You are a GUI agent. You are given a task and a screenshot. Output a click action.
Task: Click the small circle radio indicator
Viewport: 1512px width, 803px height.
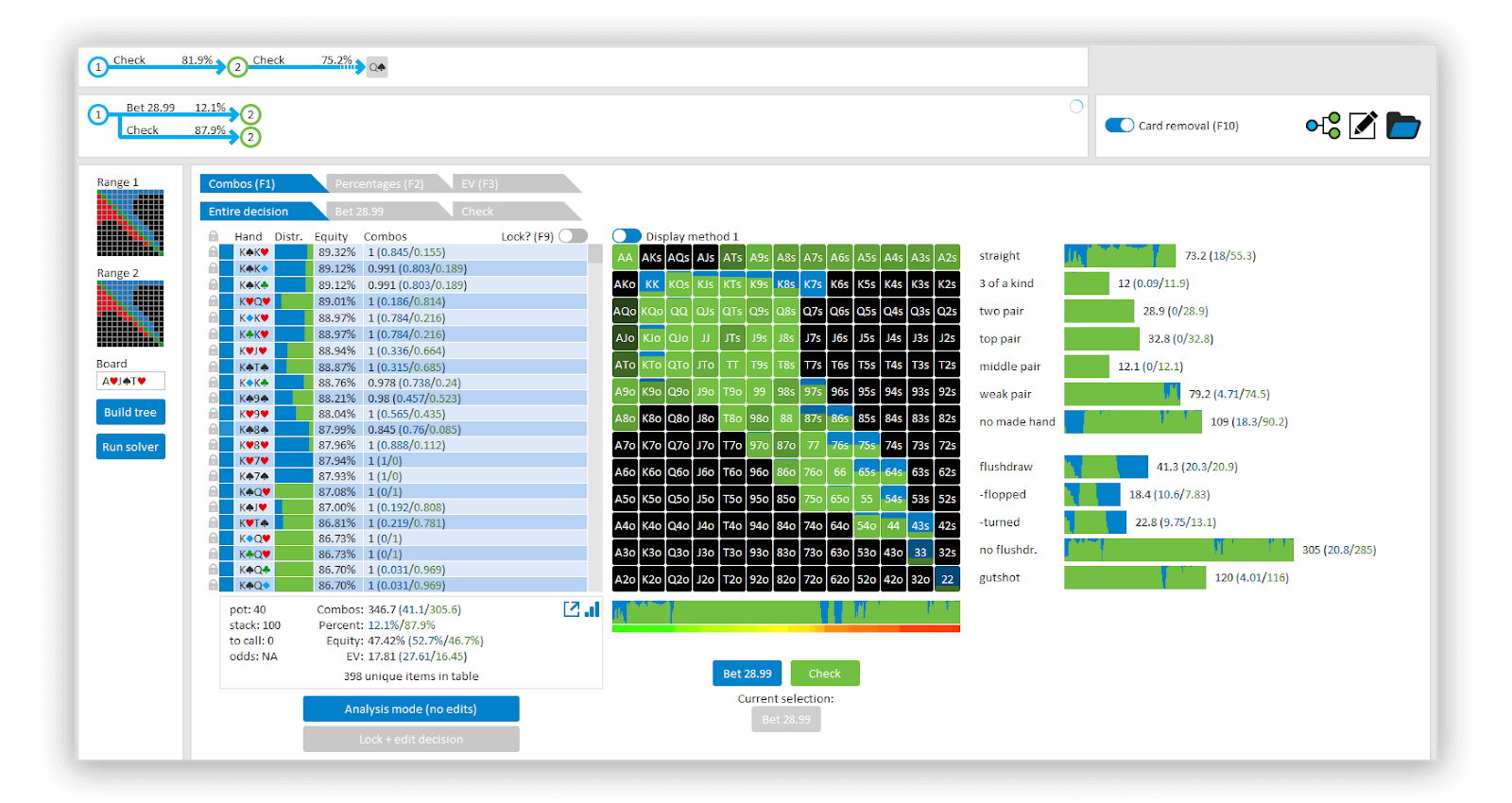coord(1076,107)
